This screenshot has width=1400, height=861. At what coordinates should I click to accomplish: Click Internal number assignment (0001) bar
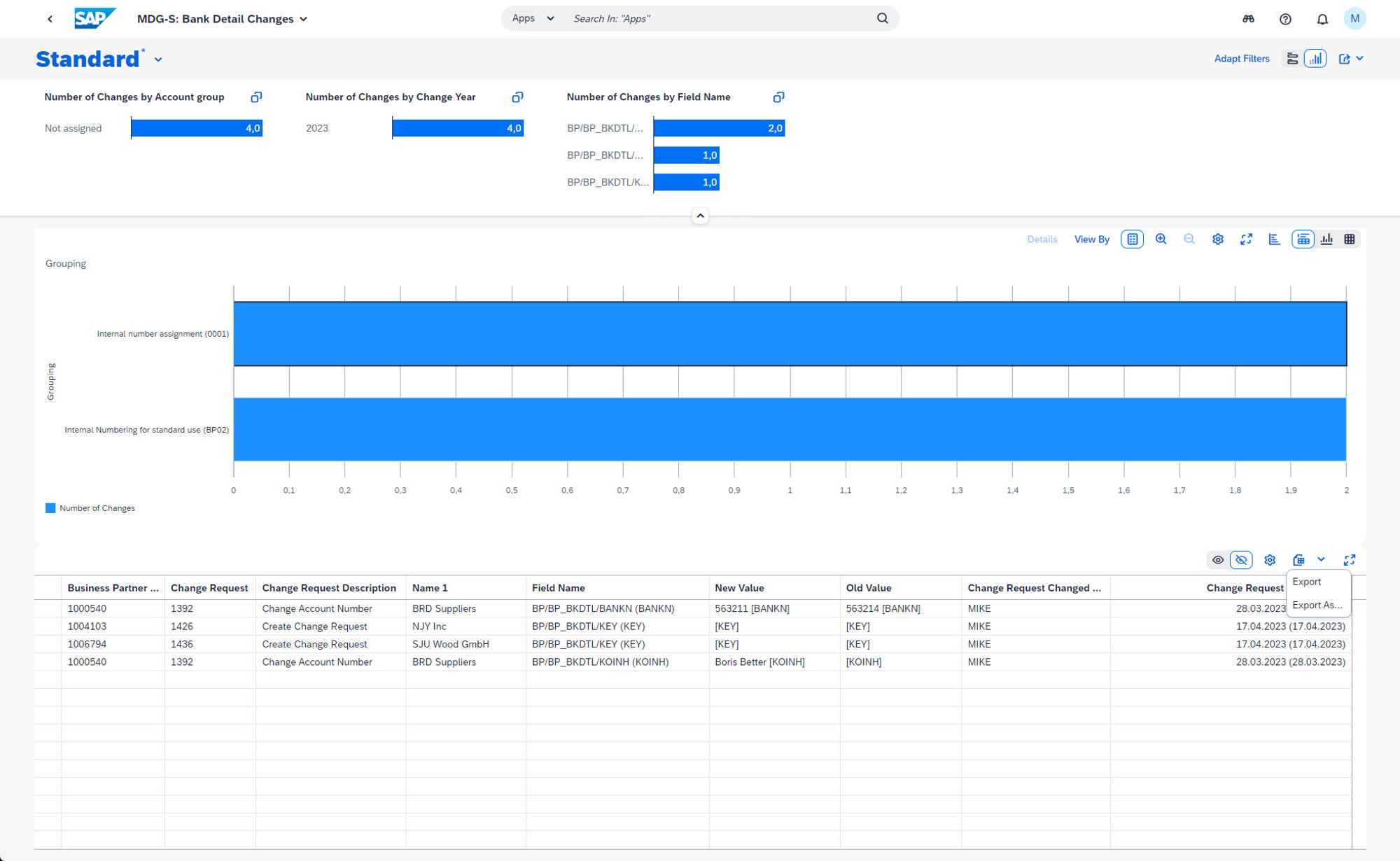(790, 334)
